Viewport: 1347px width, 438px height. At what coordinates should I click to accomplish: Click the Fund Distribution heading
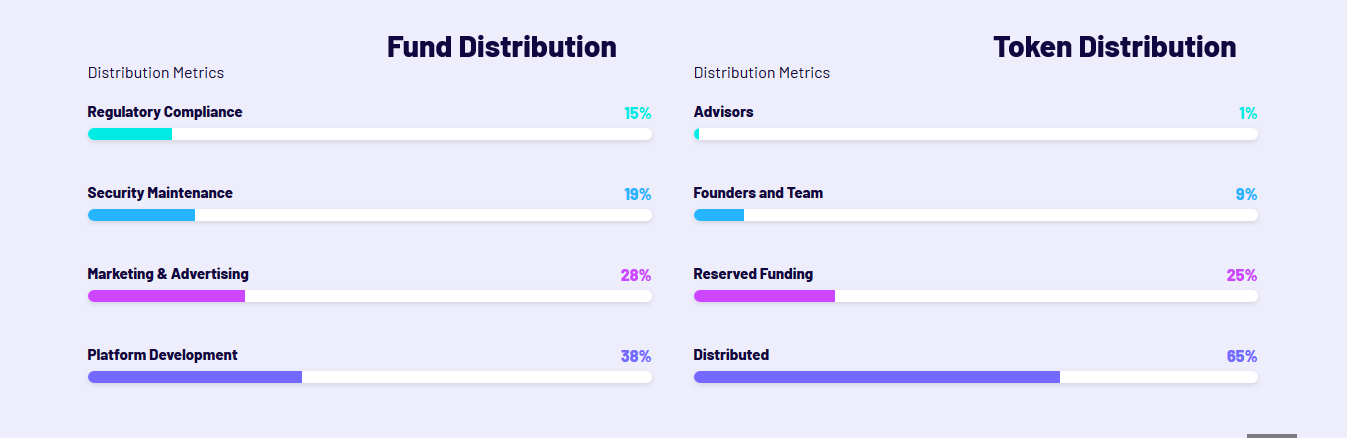[501, 47]
